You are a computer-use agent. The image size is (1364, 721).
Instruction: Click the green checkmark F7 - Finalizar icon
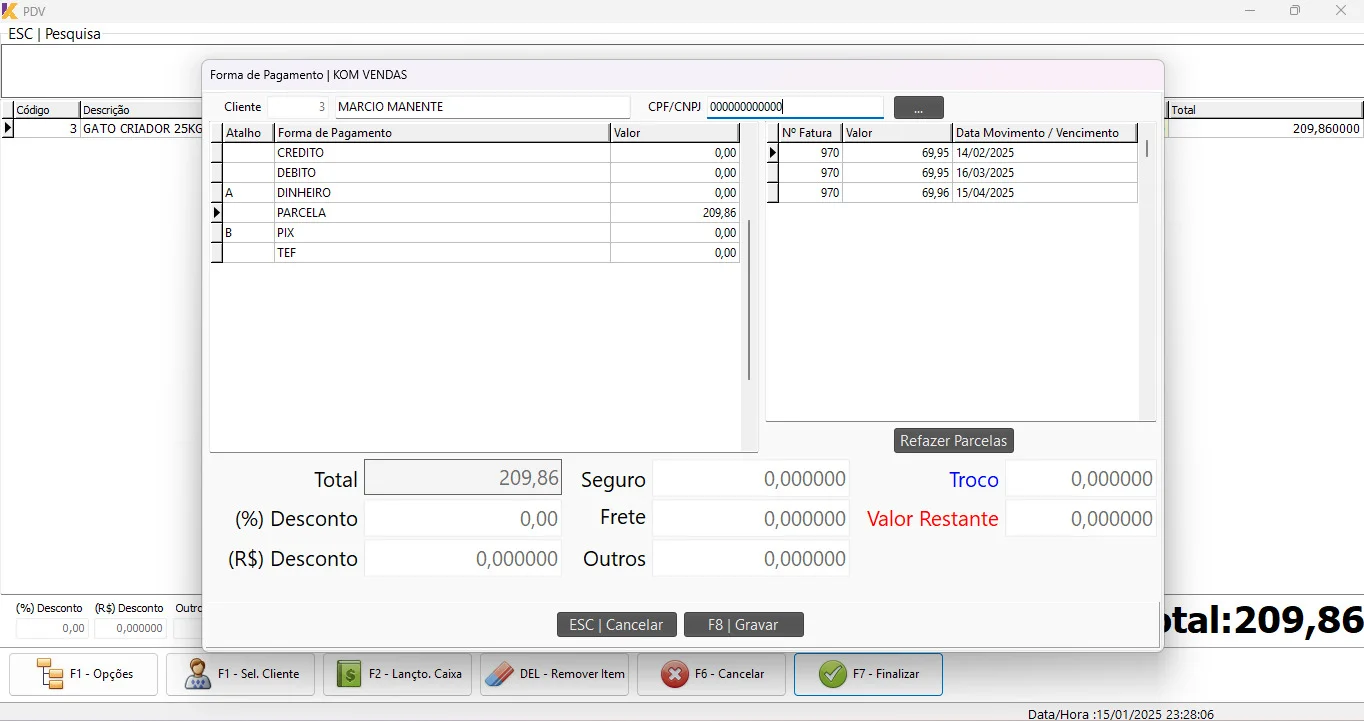tap(832, 674)
